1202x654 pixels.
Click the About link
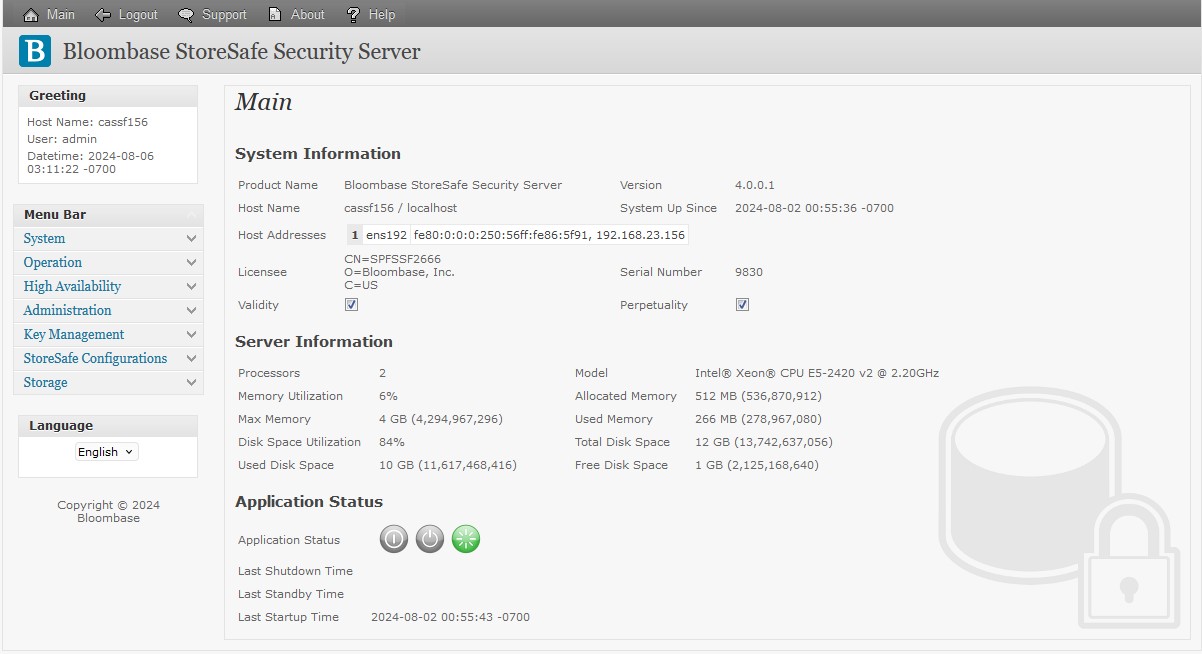pos(308,15)
